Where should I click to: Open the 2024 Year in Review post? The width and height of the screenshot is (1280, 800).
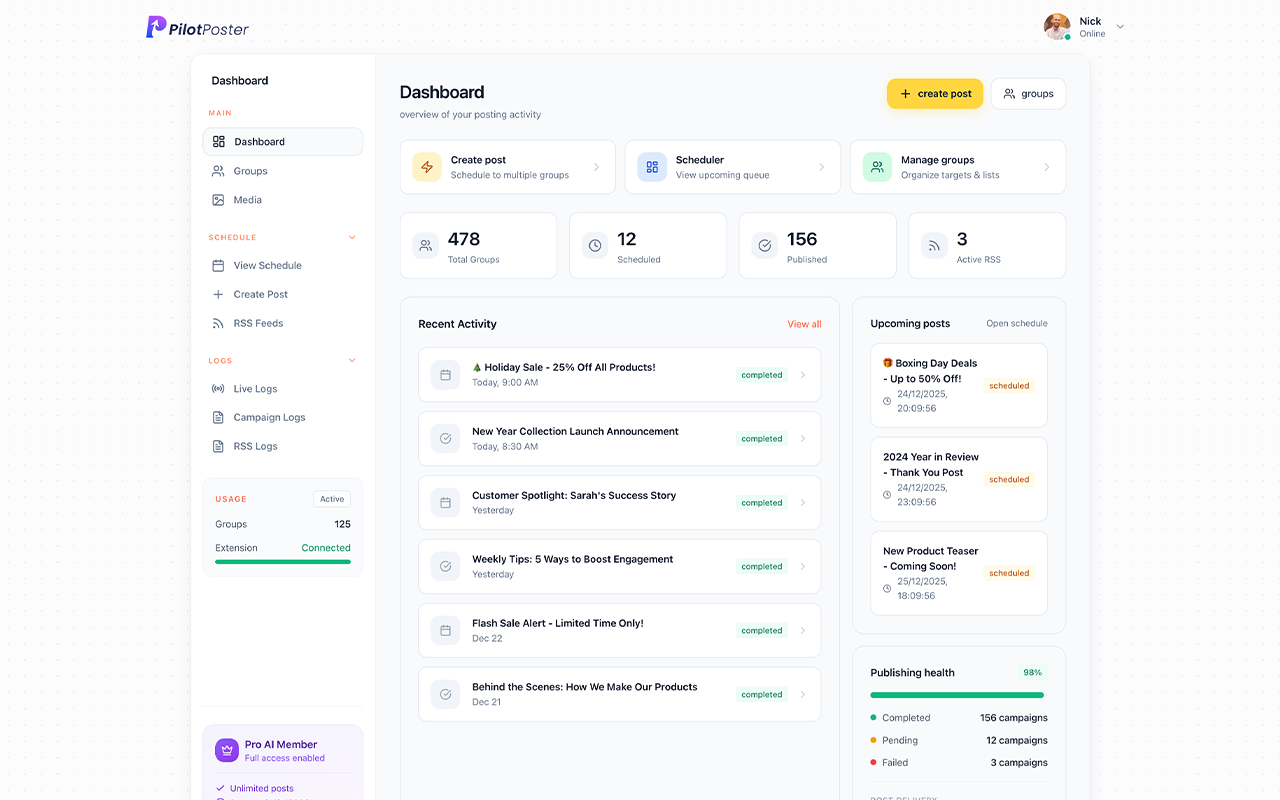pyautogui.click(x=959, y=480)
